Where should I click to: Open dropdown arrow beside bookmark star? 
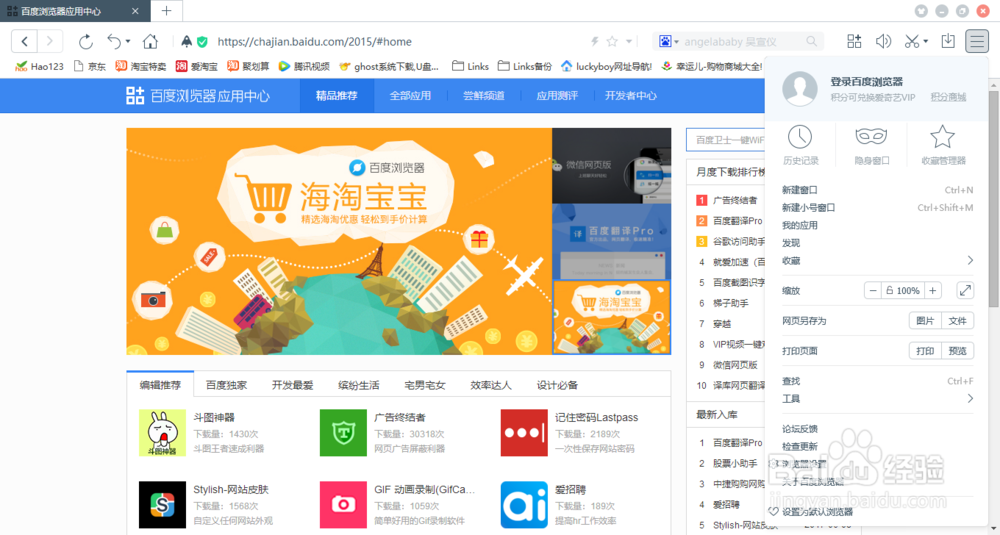pyautogui.click(x=629, y=41)
